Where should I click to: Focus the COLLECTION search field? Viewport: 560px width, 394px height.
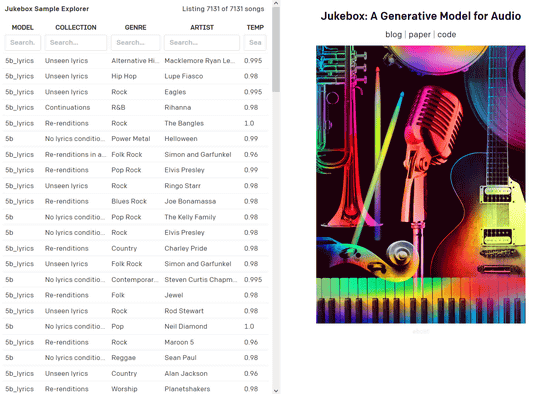tap(76, 43)
